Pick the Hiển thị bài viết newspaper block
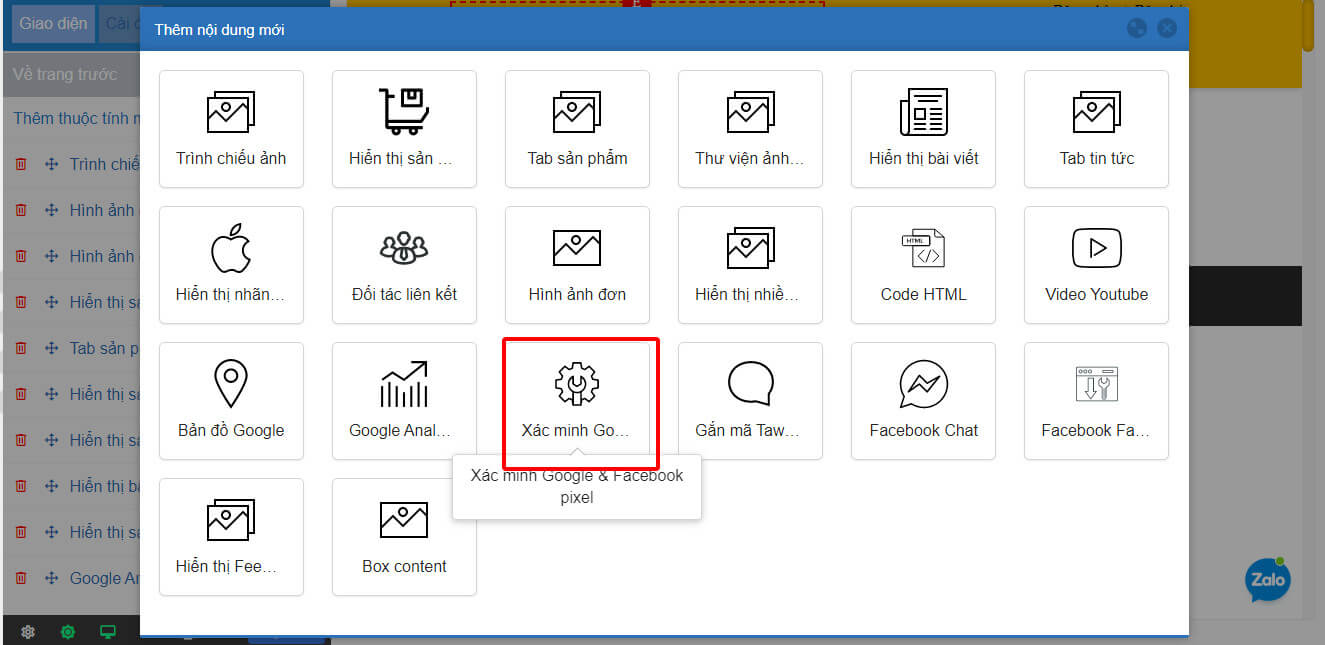Viewport: 1325px width, 645px height. pyautogui.click(x=923, y=128)
